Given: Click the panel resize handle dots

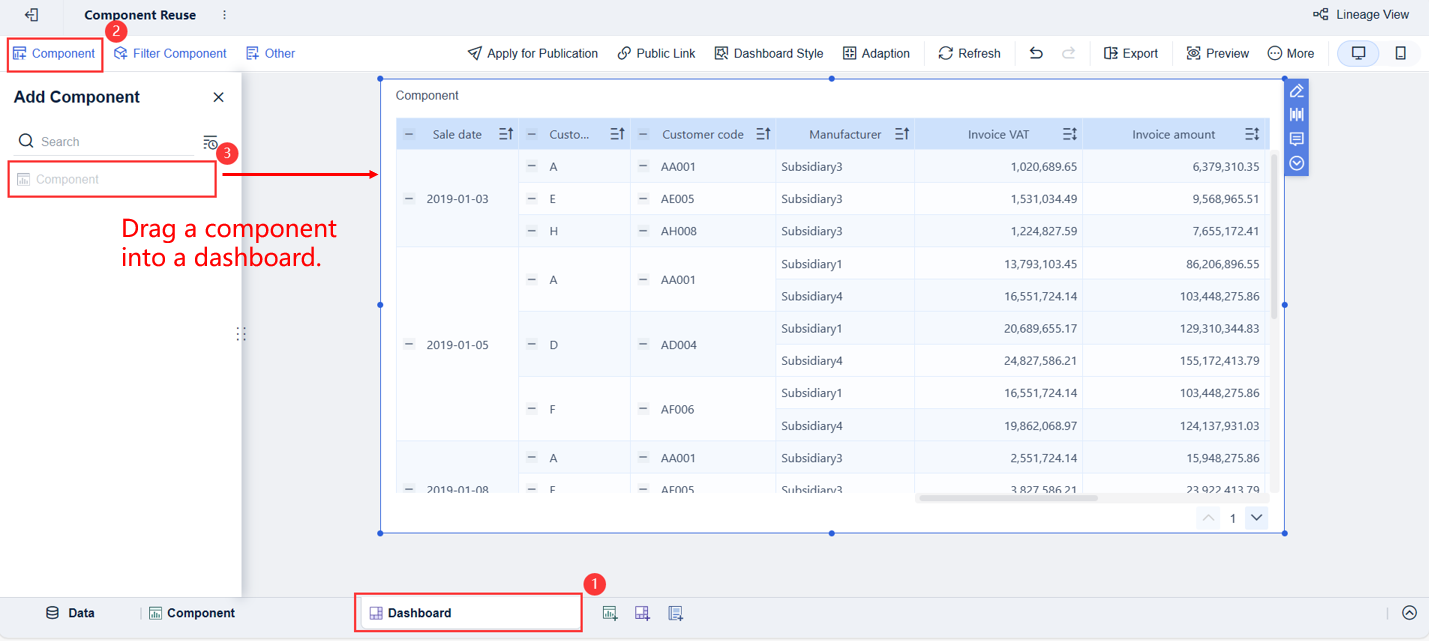Looking at the screenshot, I should tap(241, 334).
